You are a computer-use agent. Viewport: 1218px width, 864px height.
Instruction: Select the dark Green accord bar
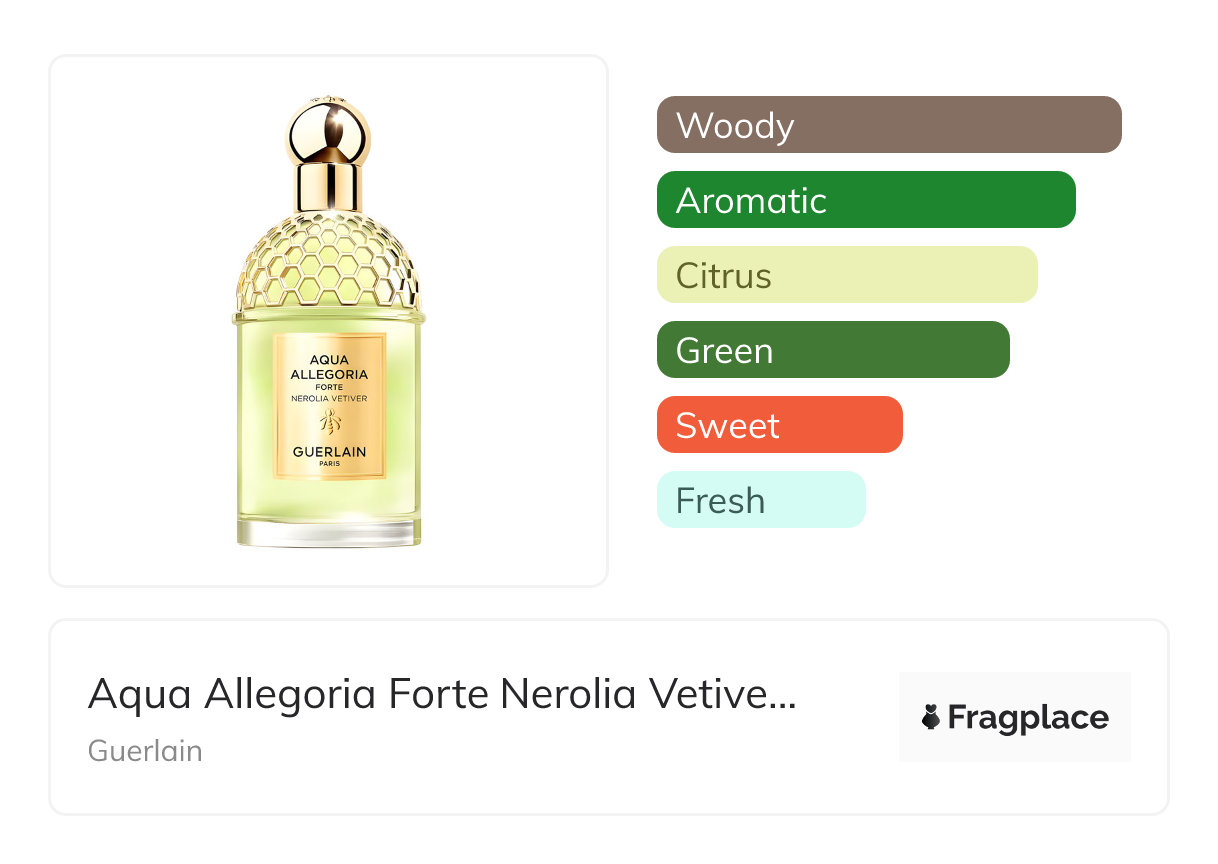click(x=832, y=350)
